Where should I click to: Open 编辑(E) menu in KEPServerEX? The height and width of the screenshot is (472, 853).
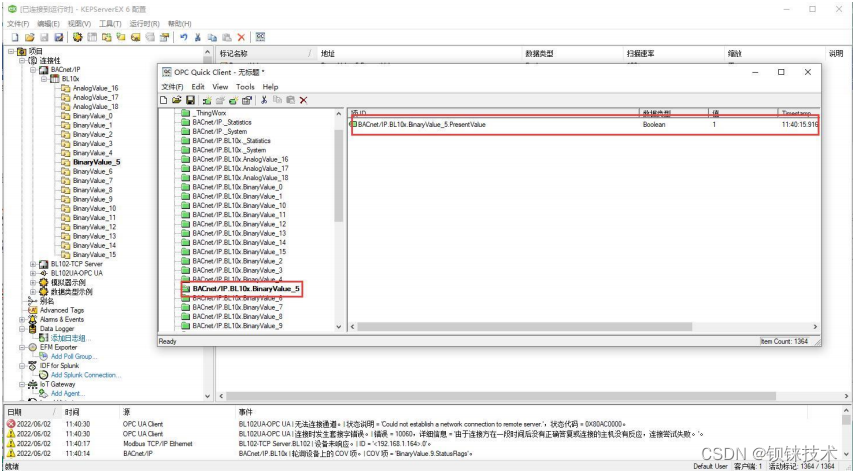48,23
